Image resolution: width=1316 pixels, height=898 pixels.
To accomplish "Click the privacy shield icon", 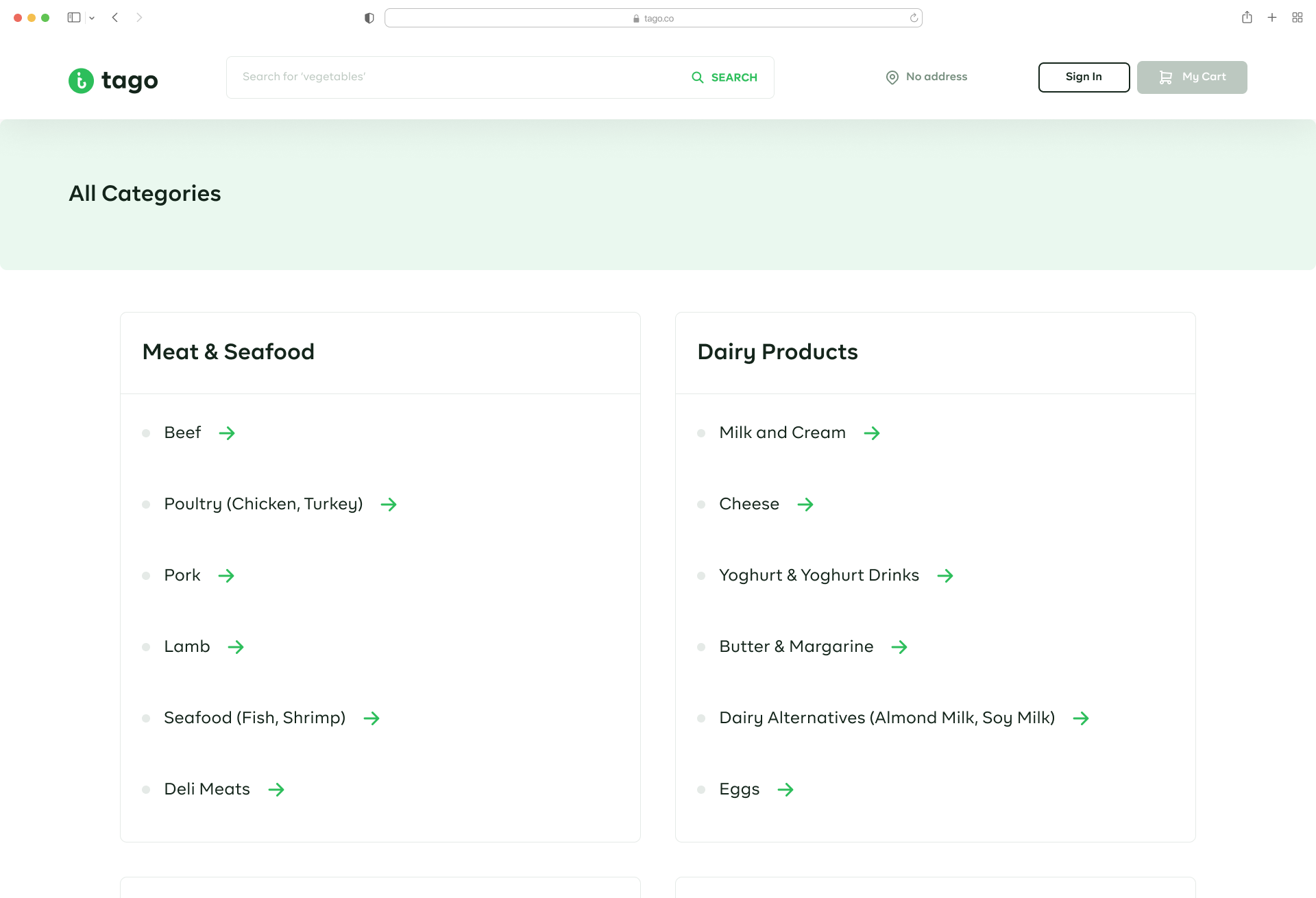I will tap(369, 19).
